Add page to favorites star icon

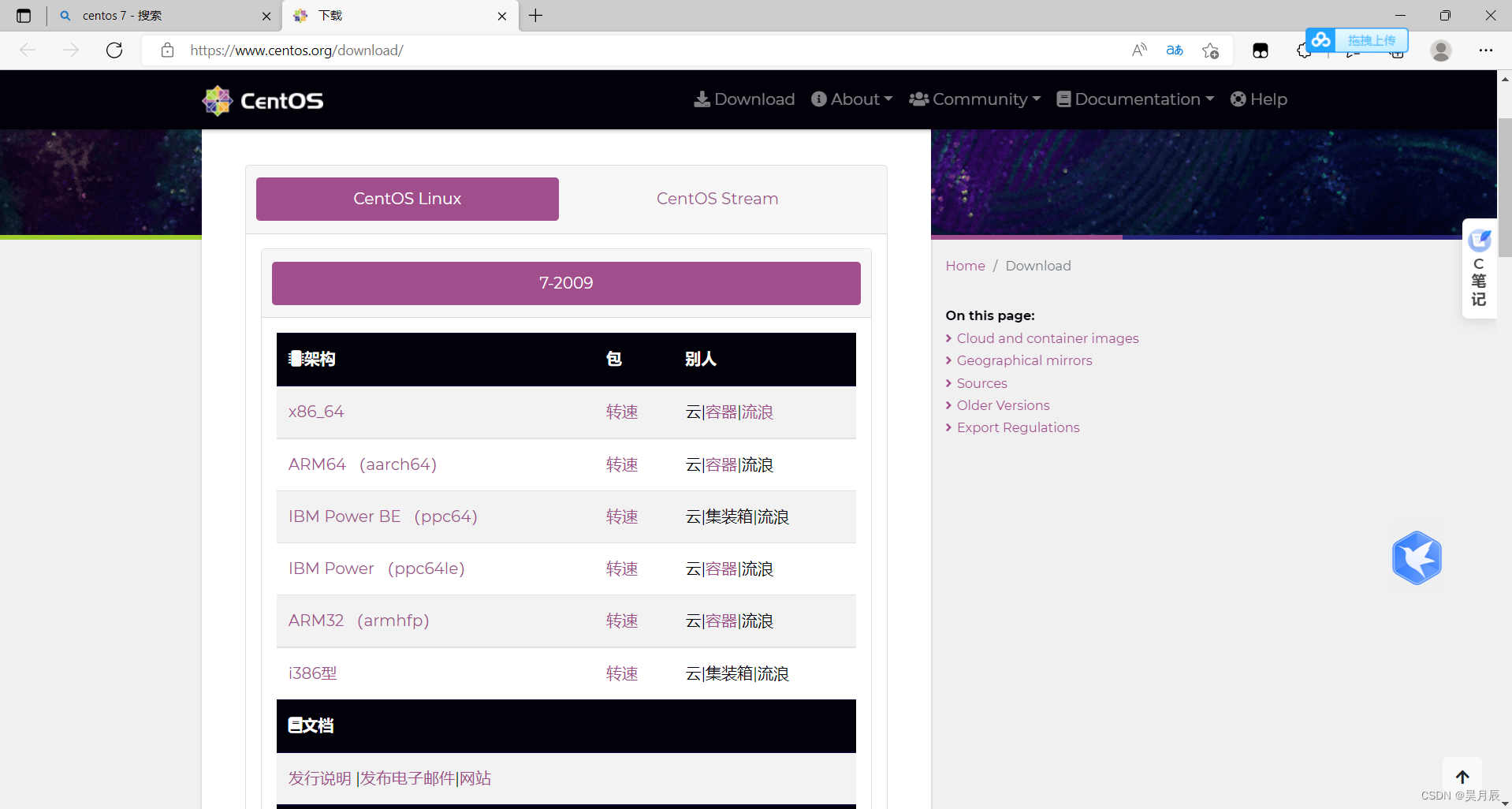[x=1211, y=50]
